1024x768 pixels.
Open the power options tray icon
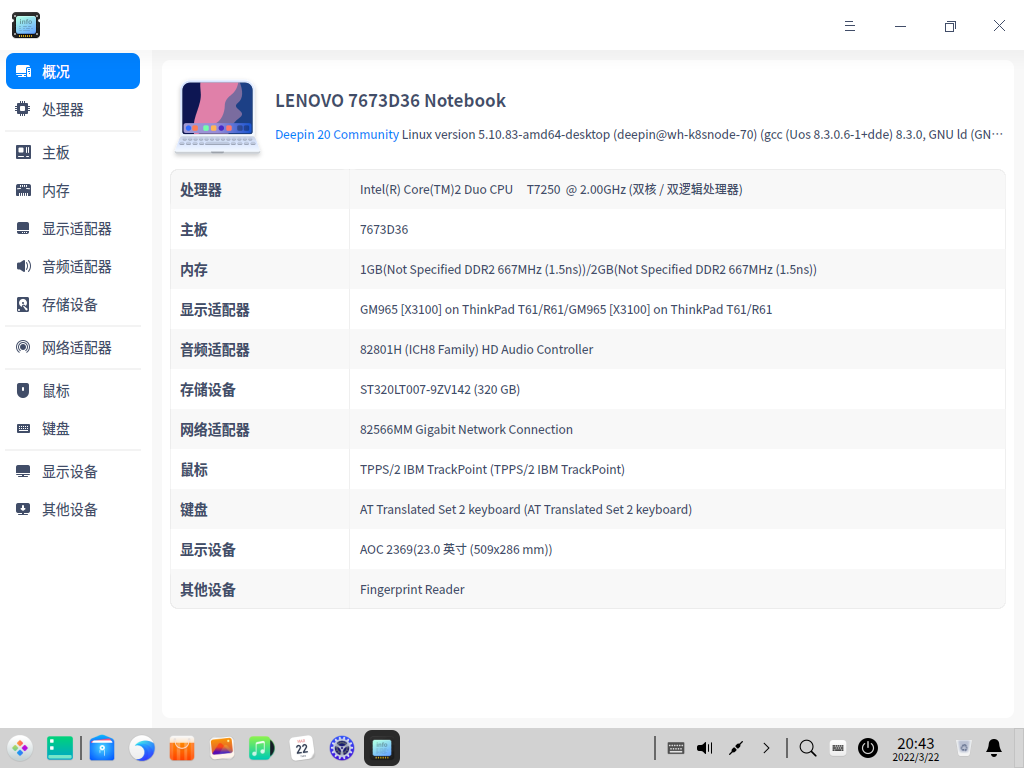click(867, 747)
